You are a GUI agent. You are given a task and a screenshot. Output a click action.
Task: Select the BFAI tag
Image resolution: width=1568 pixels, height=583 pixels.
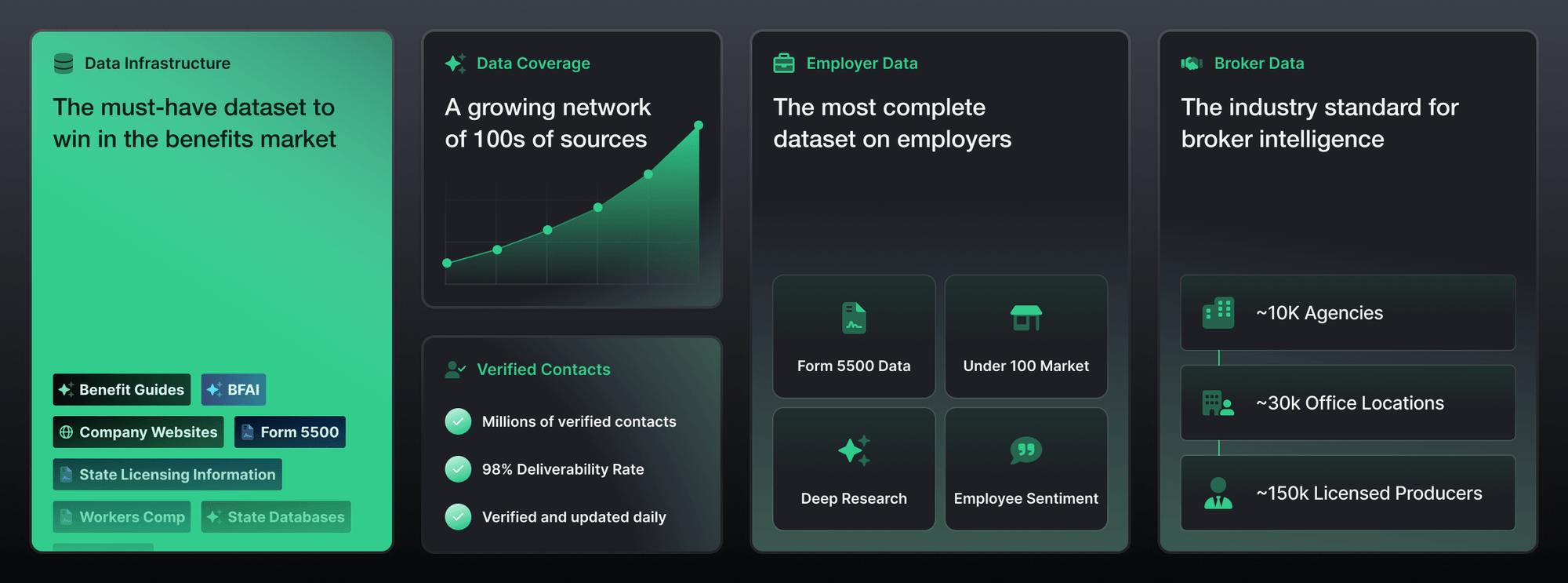click(234, 390)
